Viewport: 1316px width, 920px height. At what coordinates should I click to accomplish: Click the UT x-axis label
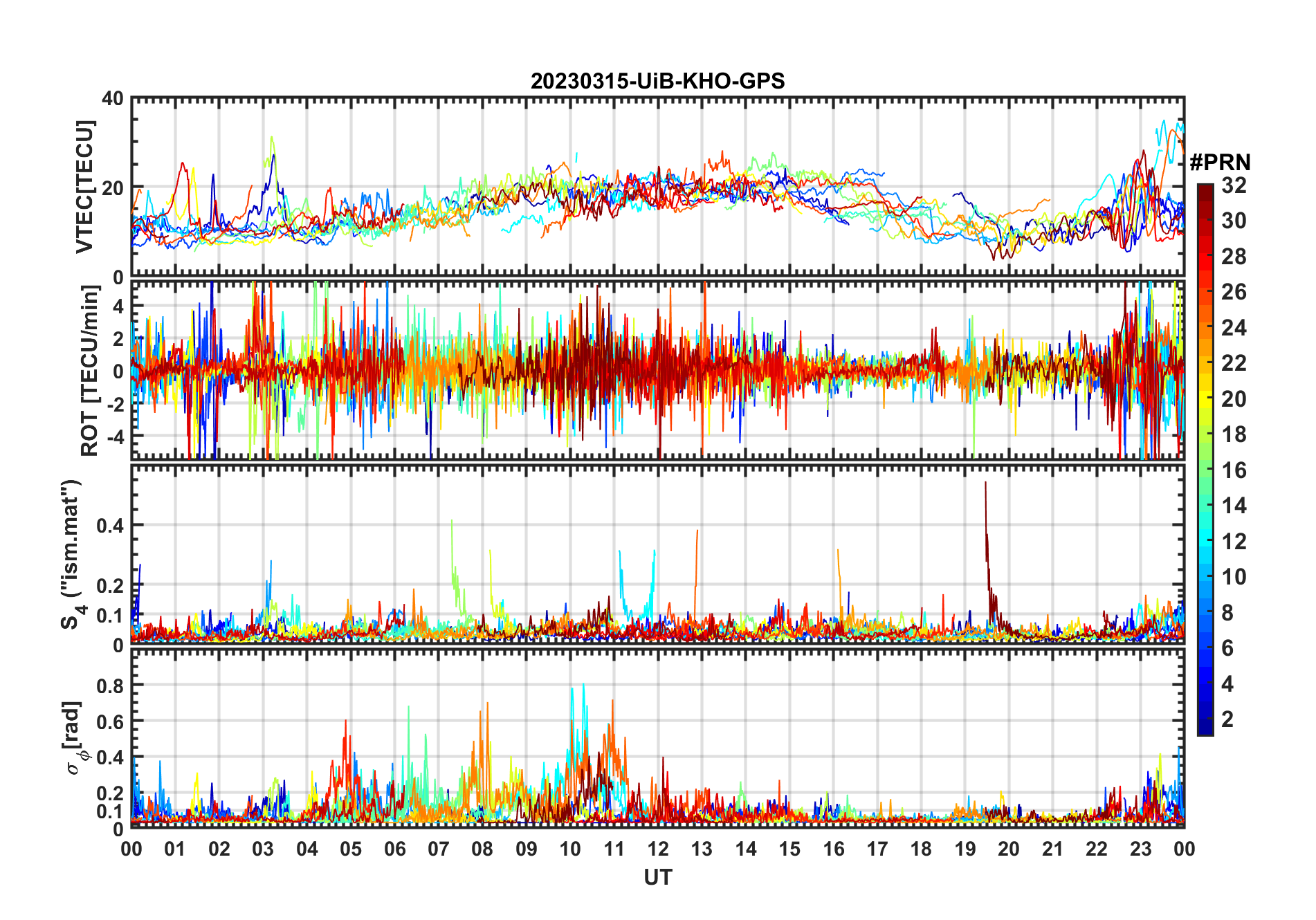(x=658, y=878)
